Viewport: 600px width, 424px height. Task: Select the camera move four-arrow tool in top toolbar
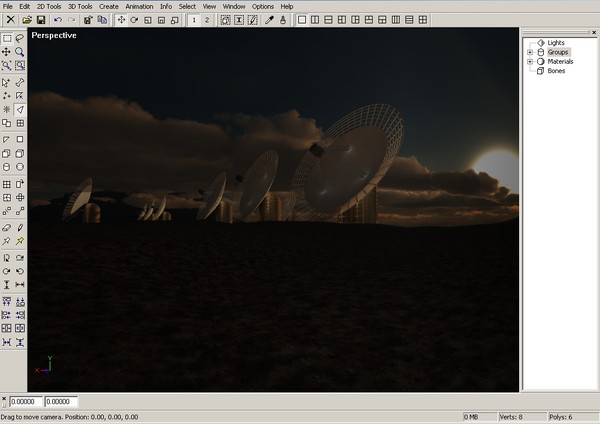(121, 20)
